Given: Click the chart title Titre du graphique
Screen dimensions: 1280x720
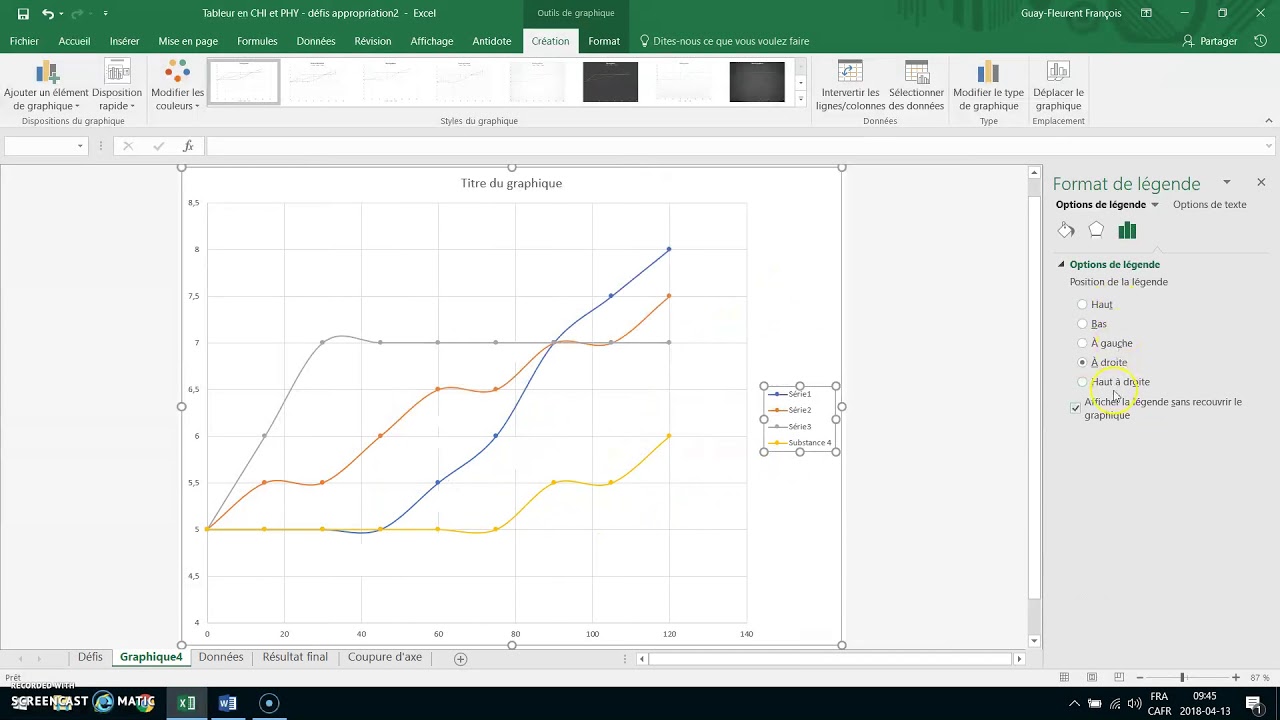Looking at the screenshot, I should tap(511, 183).
